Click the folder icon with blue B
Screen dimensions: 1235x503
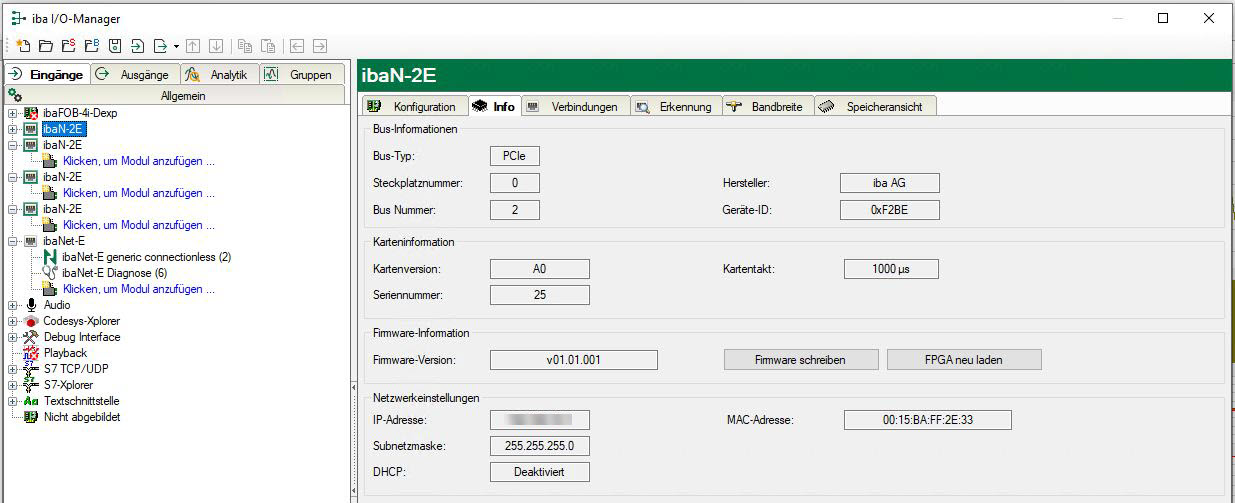(x=92, y=46)
